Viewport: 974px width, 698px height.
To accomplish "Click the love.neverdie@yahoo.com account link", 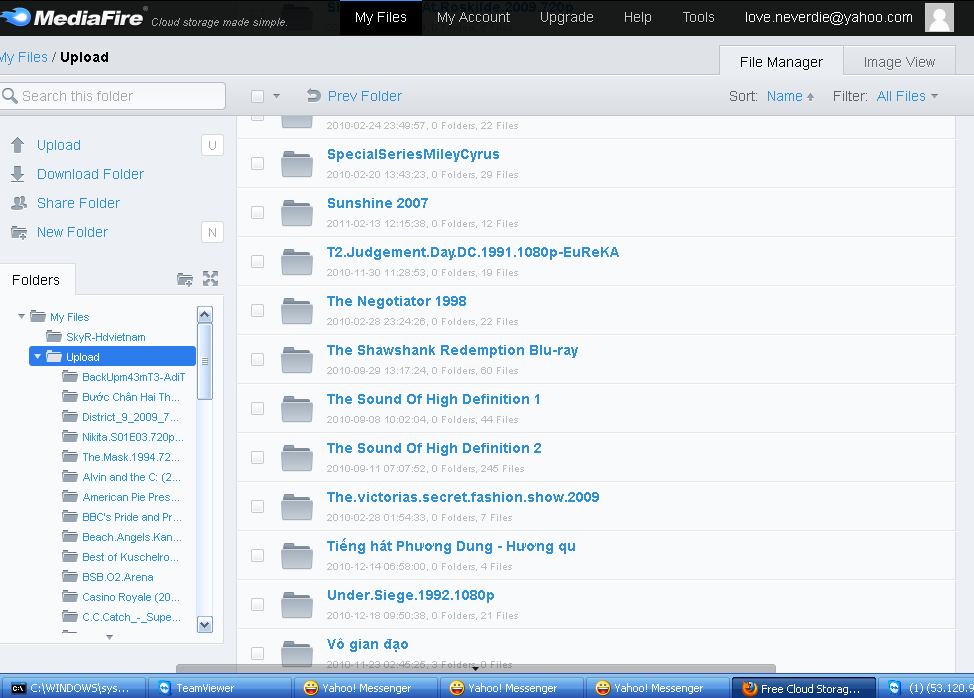I will tap(829, 17).
